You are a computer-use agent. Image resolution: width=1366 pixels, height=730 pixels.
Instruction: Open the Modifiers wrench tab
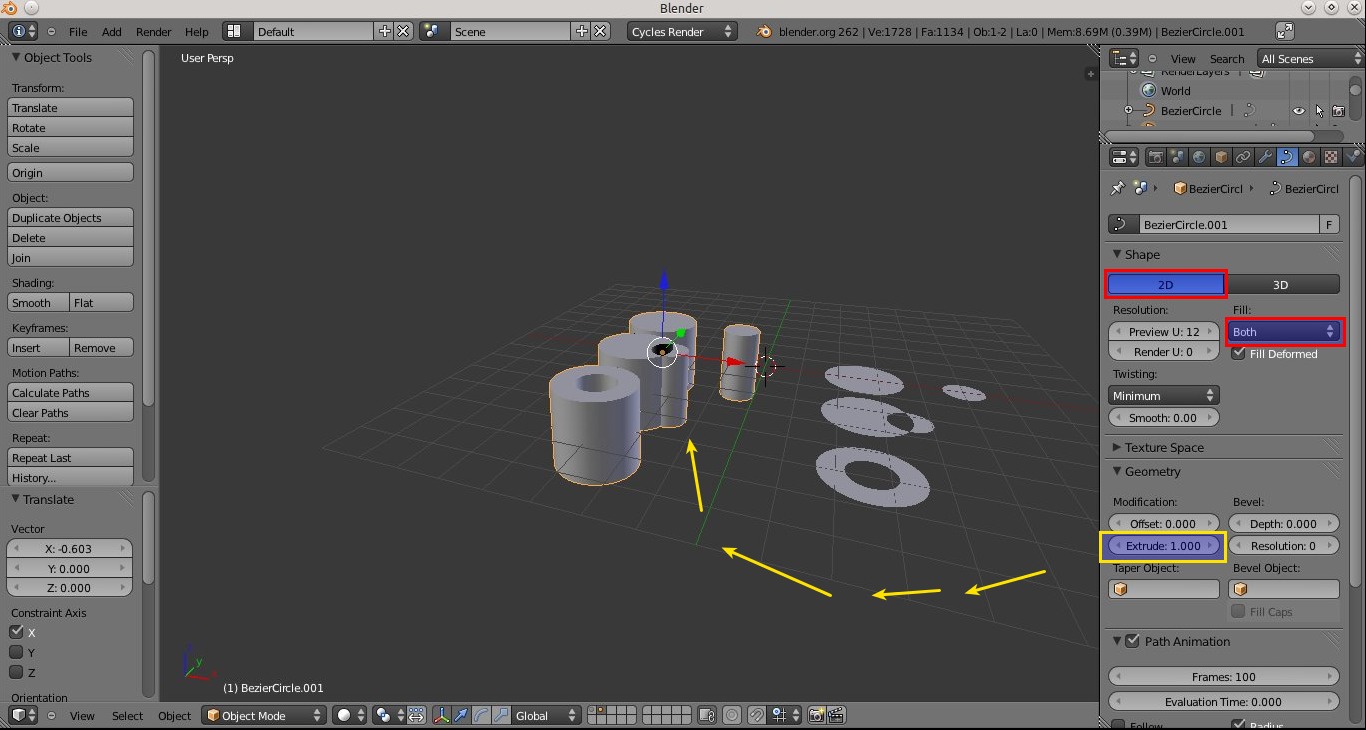tap(1265, 157)
